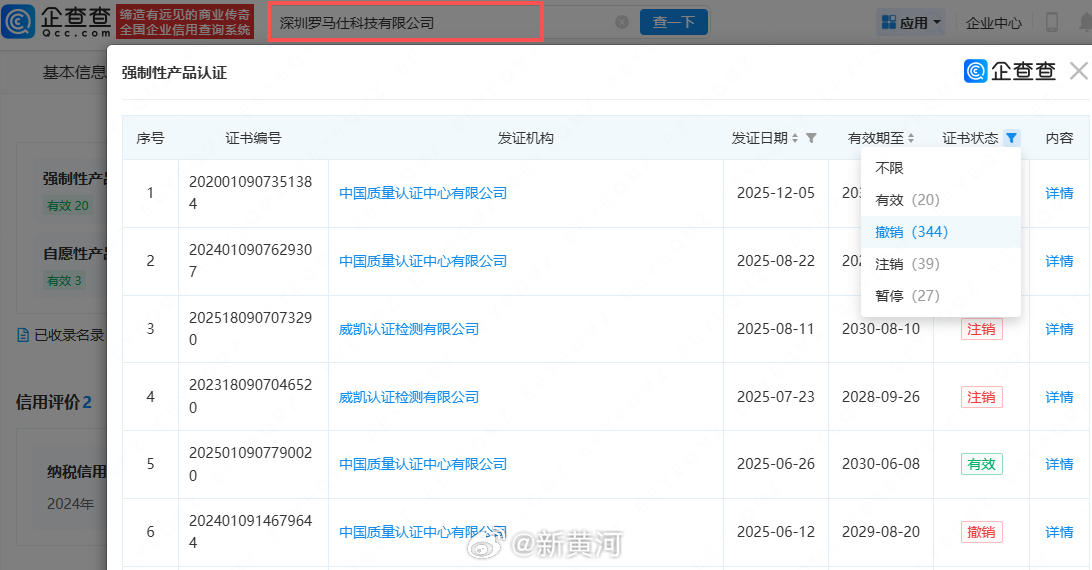Image resolution: width=1092 pixels, height=570 pixels.
Task: Click certificate number 2024010914679644
Action: click(251, 532)
